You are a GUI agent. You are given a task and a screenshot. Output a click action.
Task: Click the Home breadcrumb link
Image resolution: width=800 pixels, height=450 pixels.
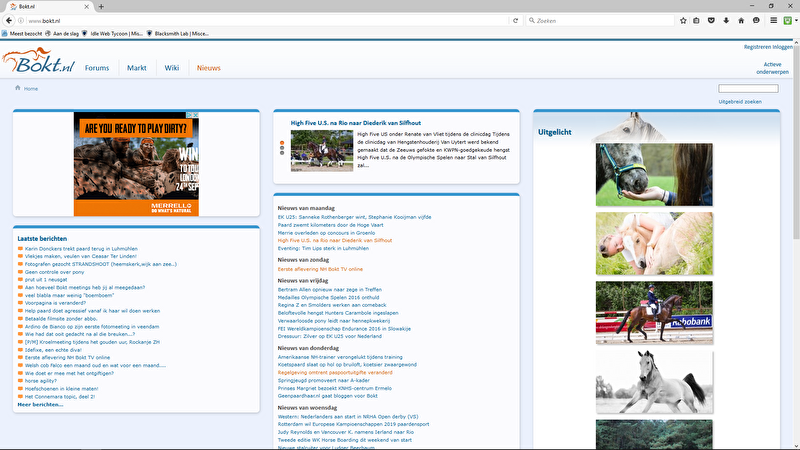tap(31, 89)
